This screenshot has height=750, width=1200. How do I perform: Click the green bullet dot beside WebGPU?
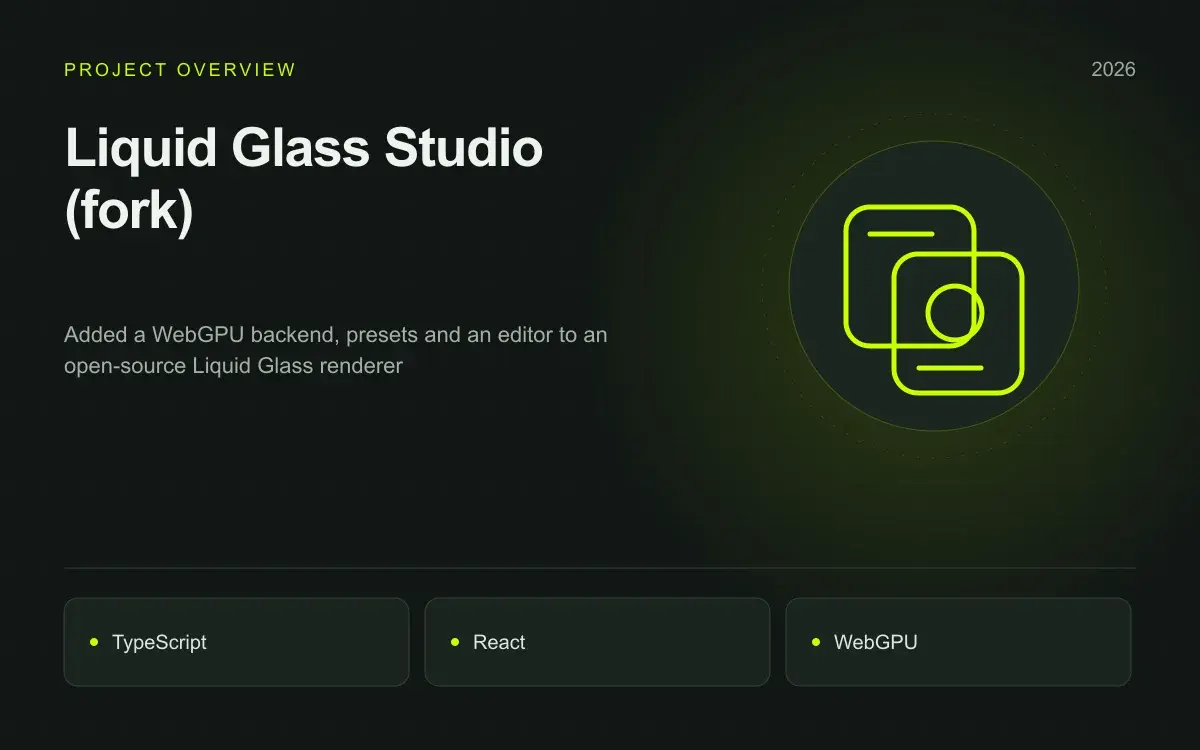pos(816,642)
